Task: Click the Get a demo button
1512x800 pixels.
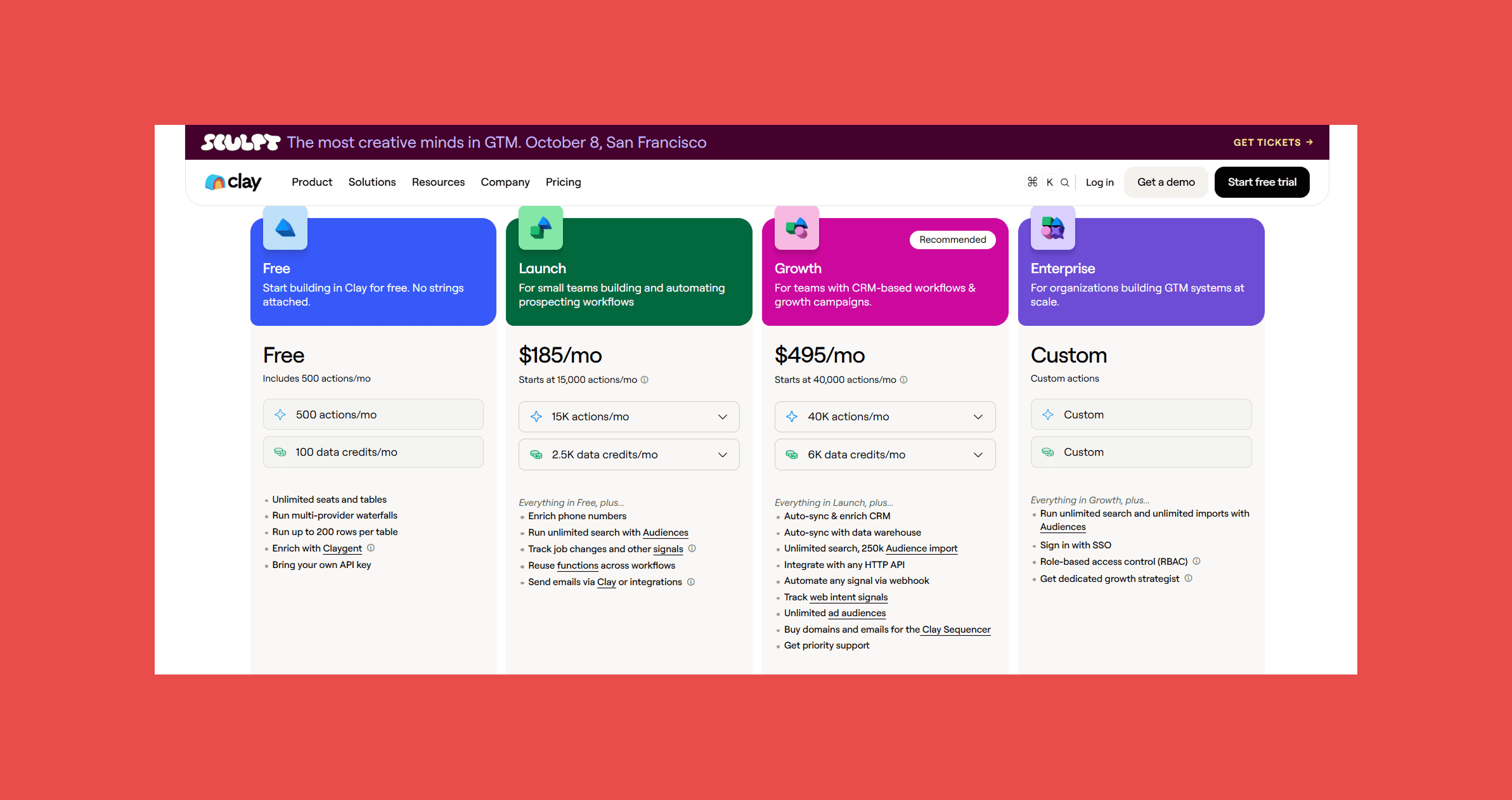Action: [1166, 182]
